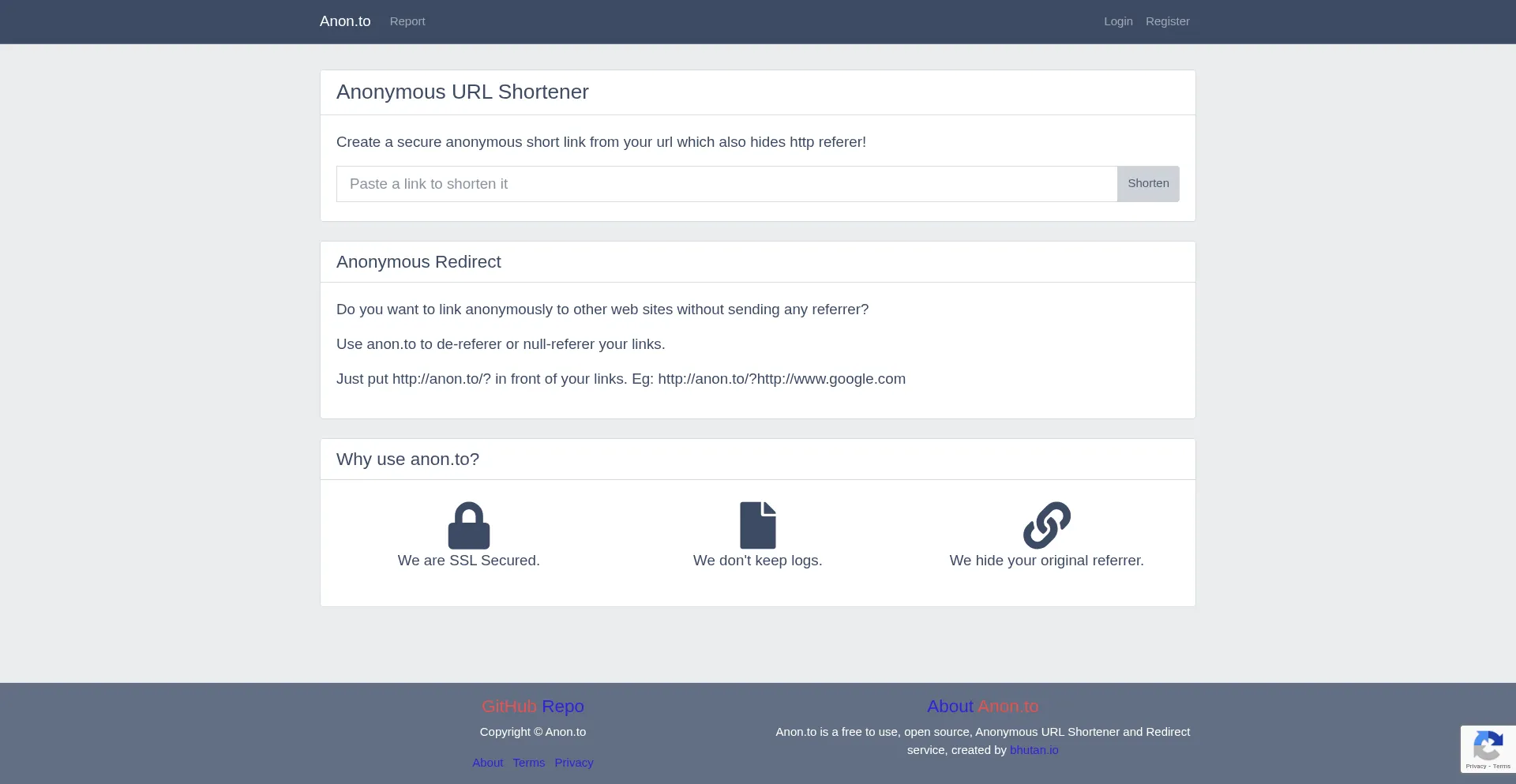This screenshot has width=1516, height=784.
Task: Click the 'Copyright © Anon.to' footer text
Action: [x=533, y=732]
